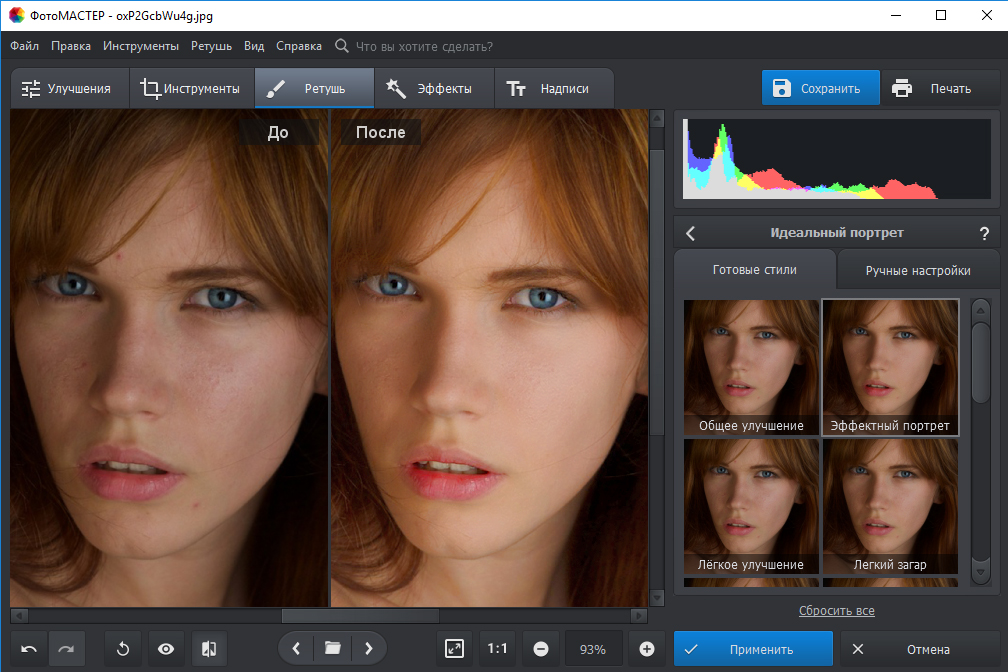Open the Надписи text tab

554,89
